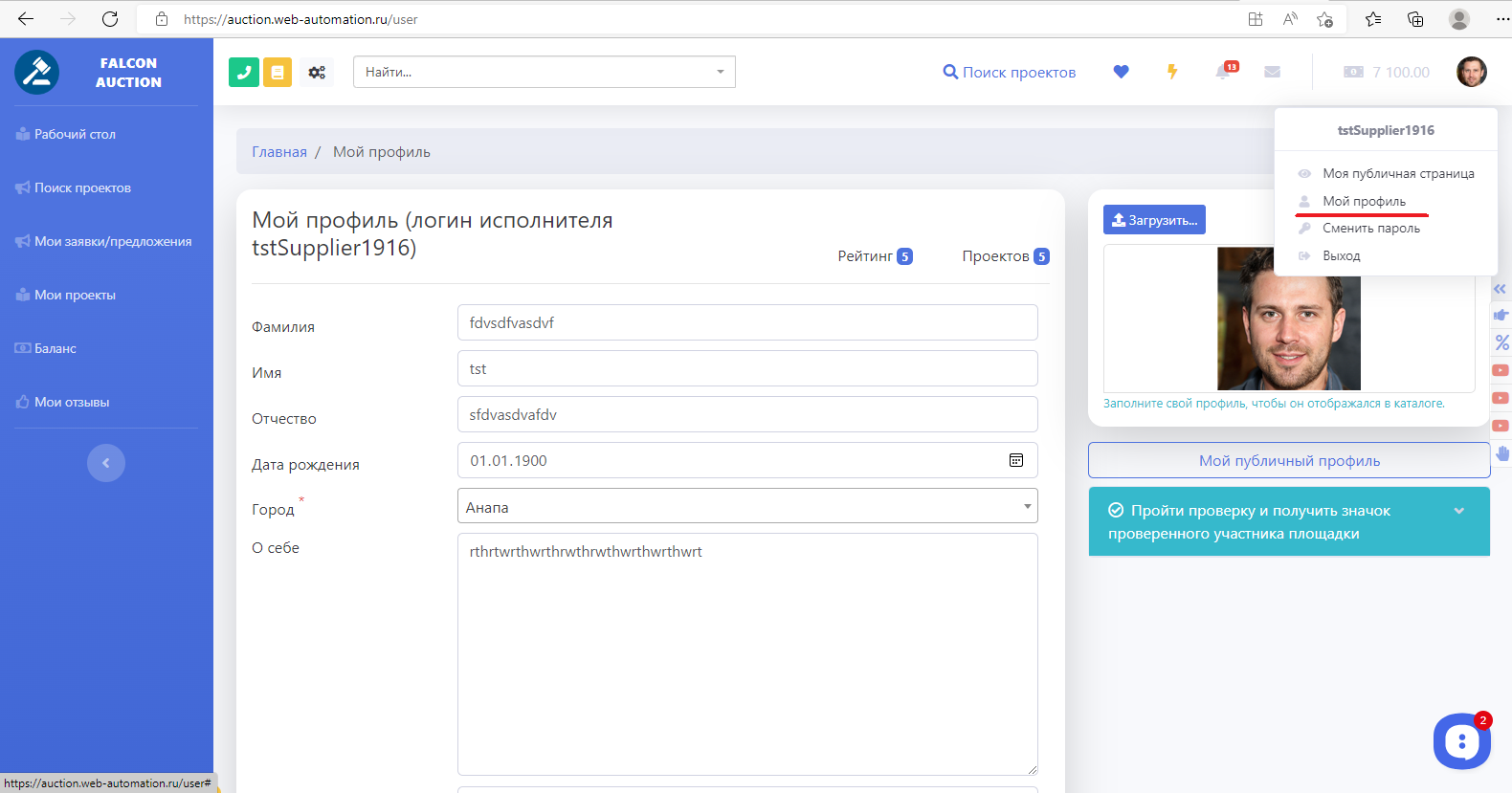The height and width of the screenshot is (793, 1512).
Task: Collapse the left sidebar with arrow button
Action: [x=106, y=463]
